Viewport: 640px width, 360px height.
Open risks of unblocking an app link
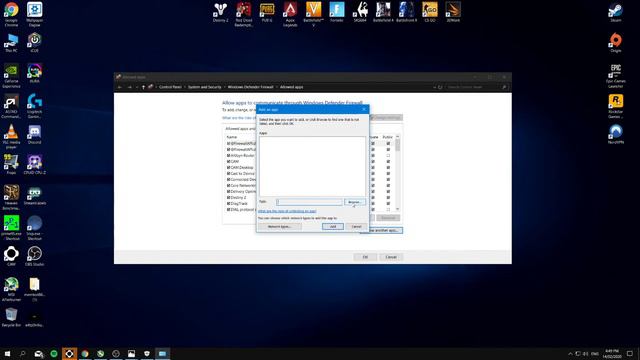click(287, 211)
